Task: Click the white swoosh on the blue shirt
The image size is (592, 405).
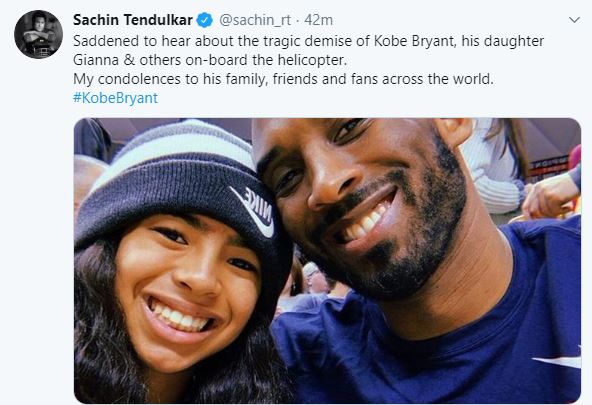Action: [557, 360]
